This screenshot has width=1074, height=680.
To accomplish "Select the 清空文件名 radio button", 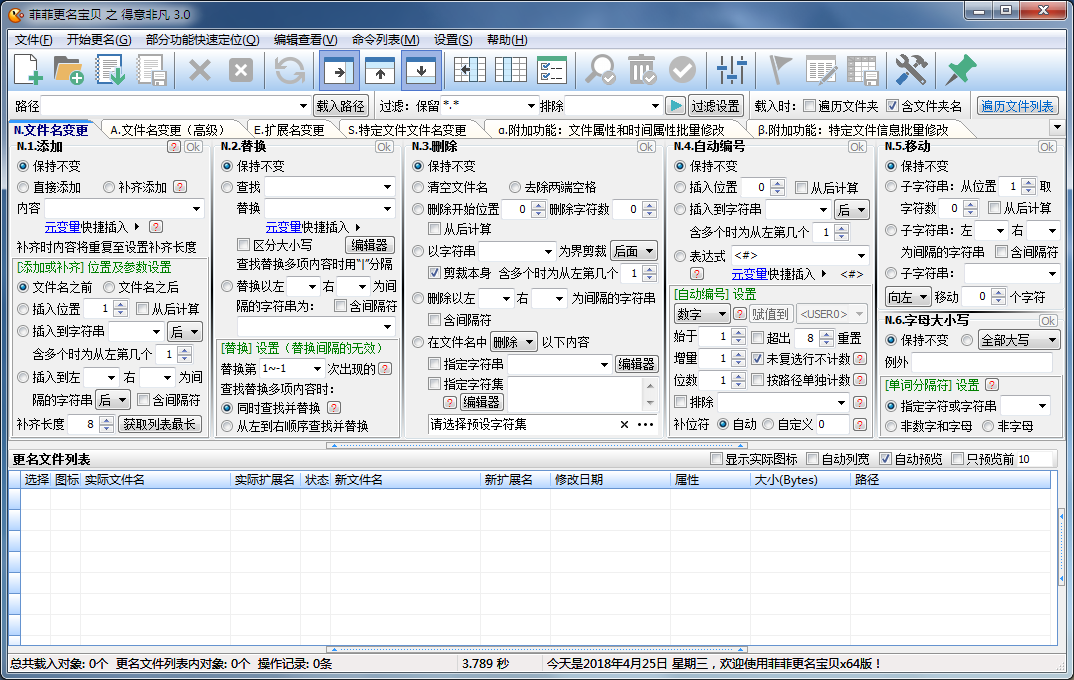I will tap(419, 187).
